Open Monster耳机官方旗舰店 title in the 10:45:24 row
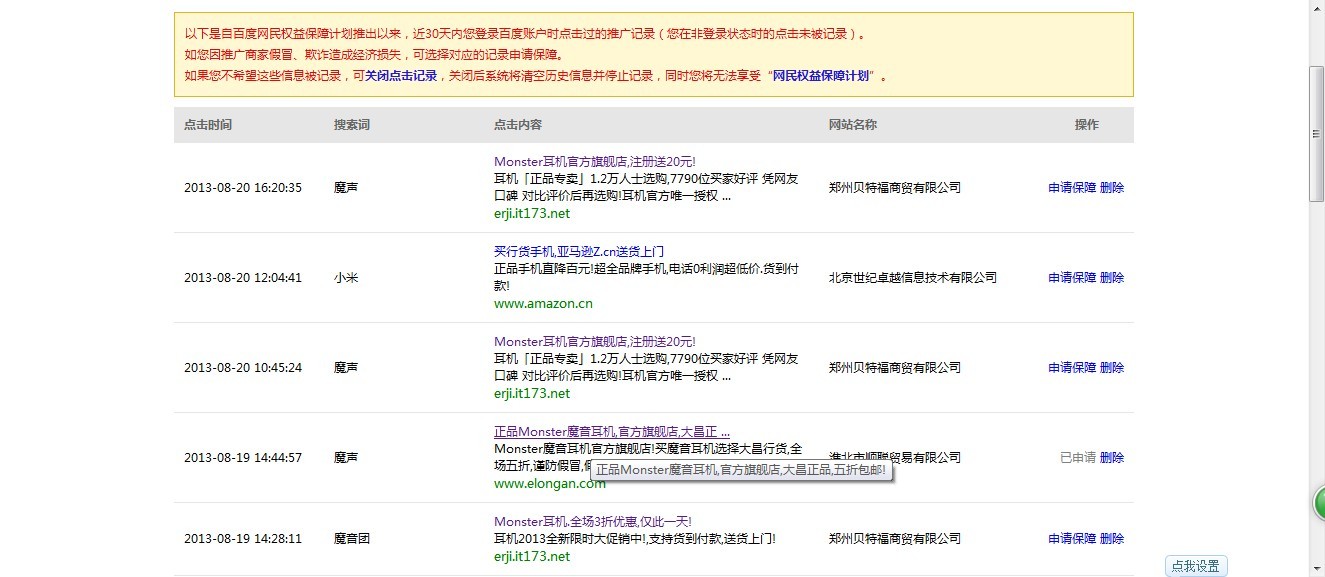 pos(594,342)
